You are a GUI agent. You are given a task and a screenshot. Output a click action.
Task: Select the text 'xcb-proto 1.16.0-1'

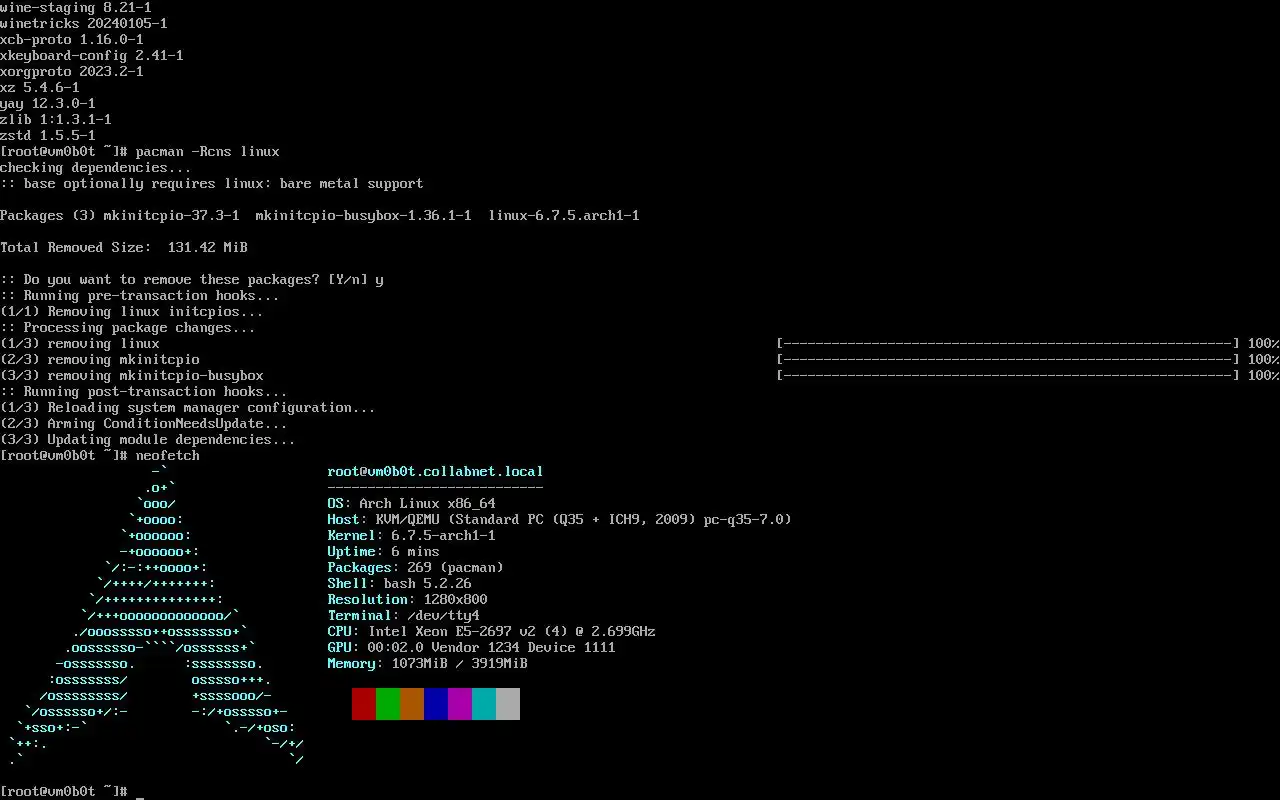click(72, 40)
